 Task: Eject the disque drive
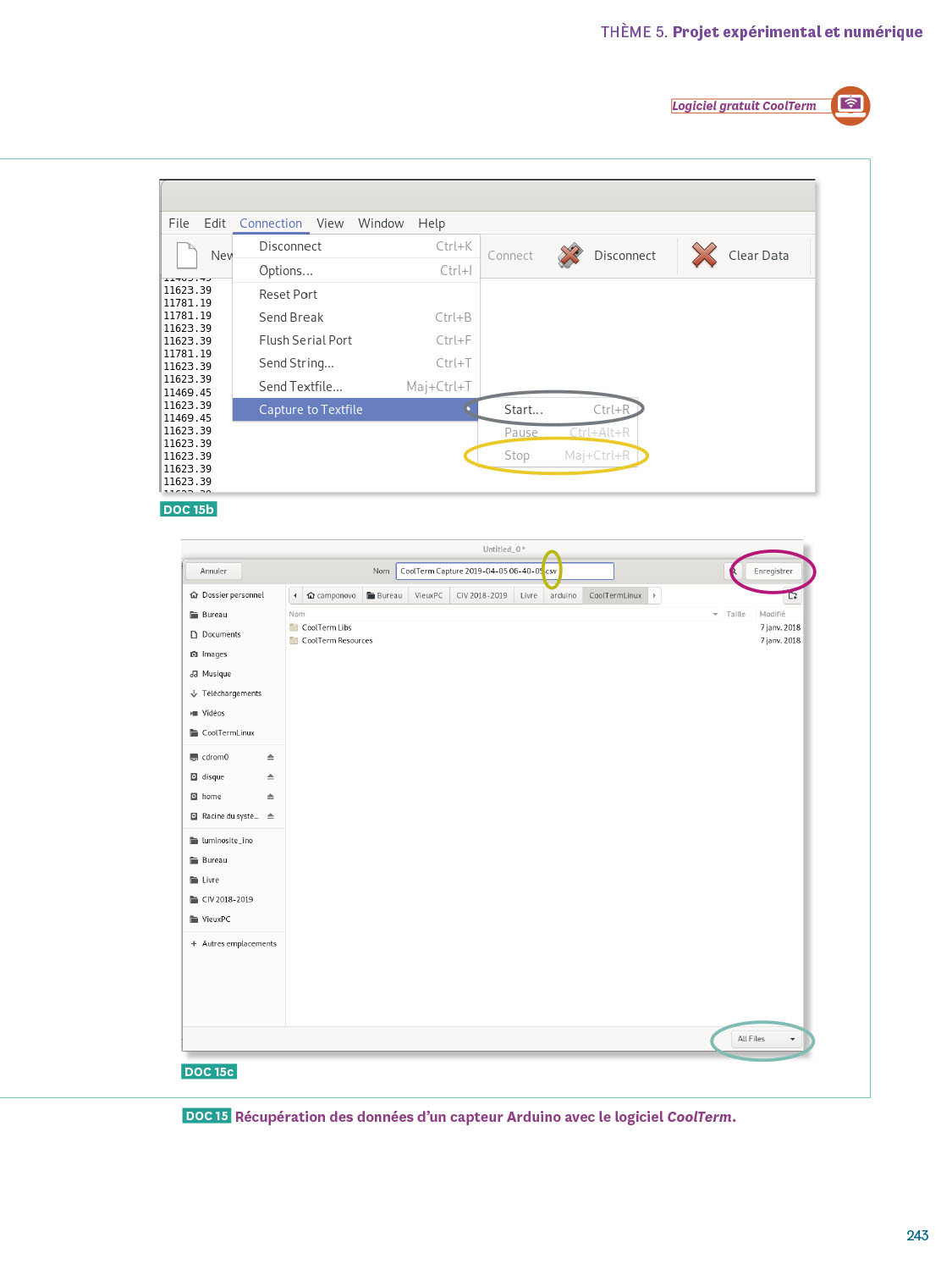tap(271, 776)
